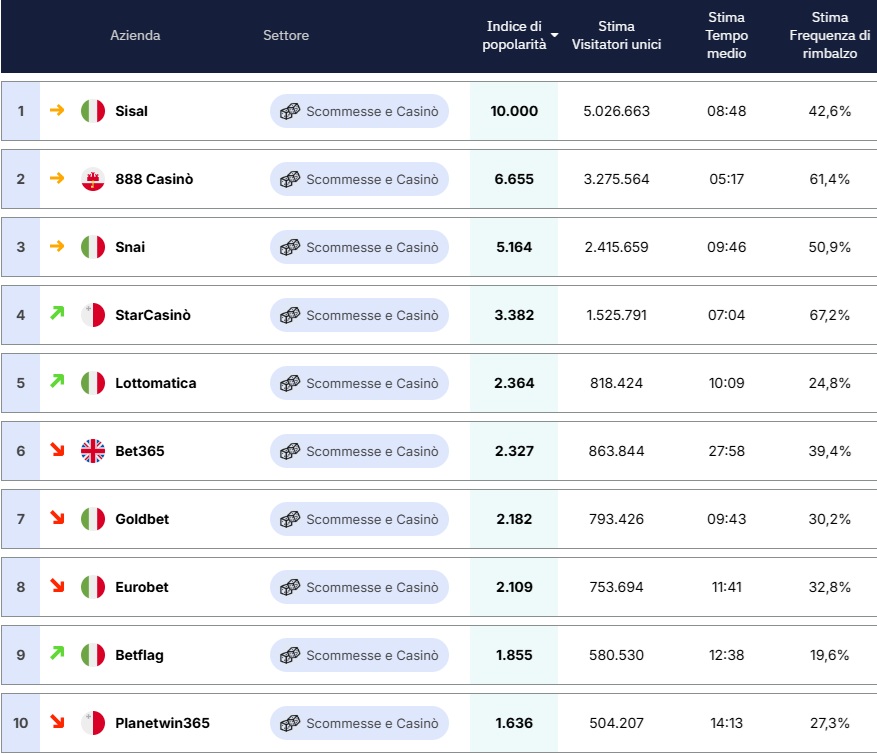Click the green up arrow in Lottomatica row

57,381
